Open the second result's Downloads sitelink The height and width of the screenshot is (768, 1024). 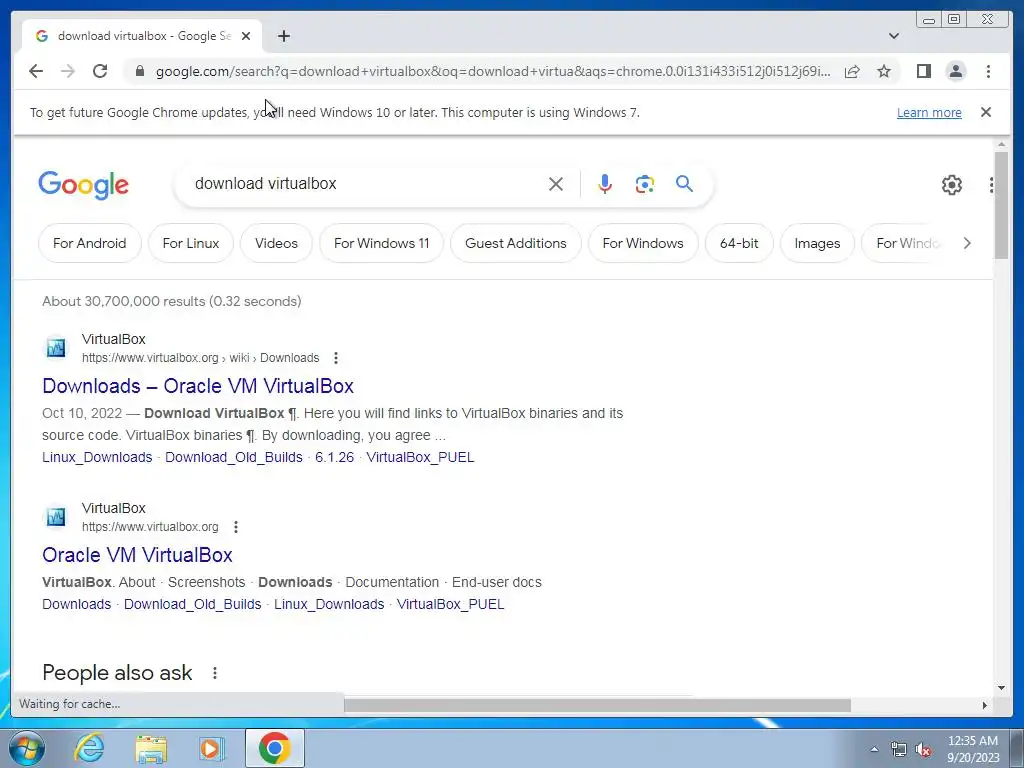pos(76,604)
